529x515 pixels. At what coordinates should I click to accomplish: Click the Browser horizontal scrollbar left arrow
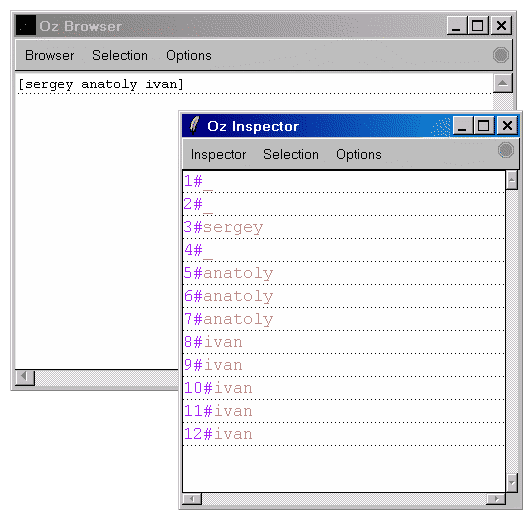25,378
